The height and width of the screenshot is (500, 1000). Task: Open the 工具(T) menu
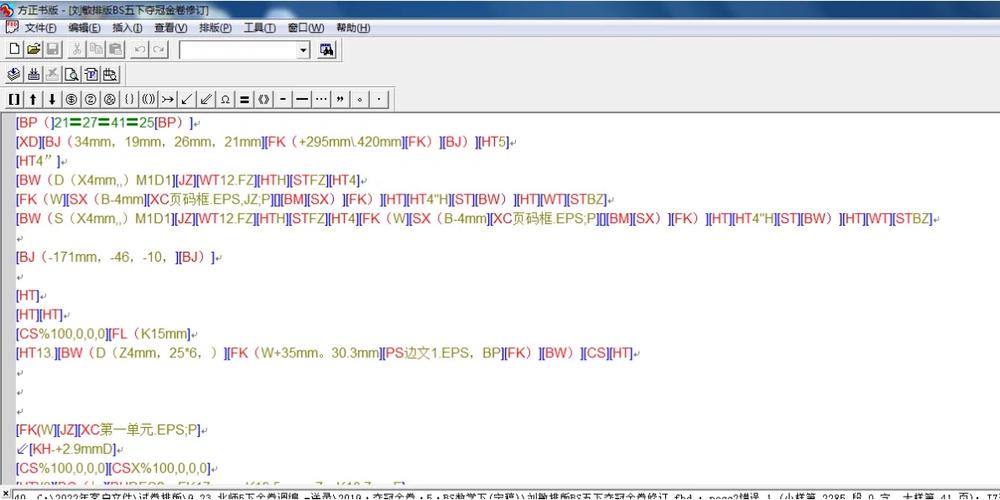point(260,27)
